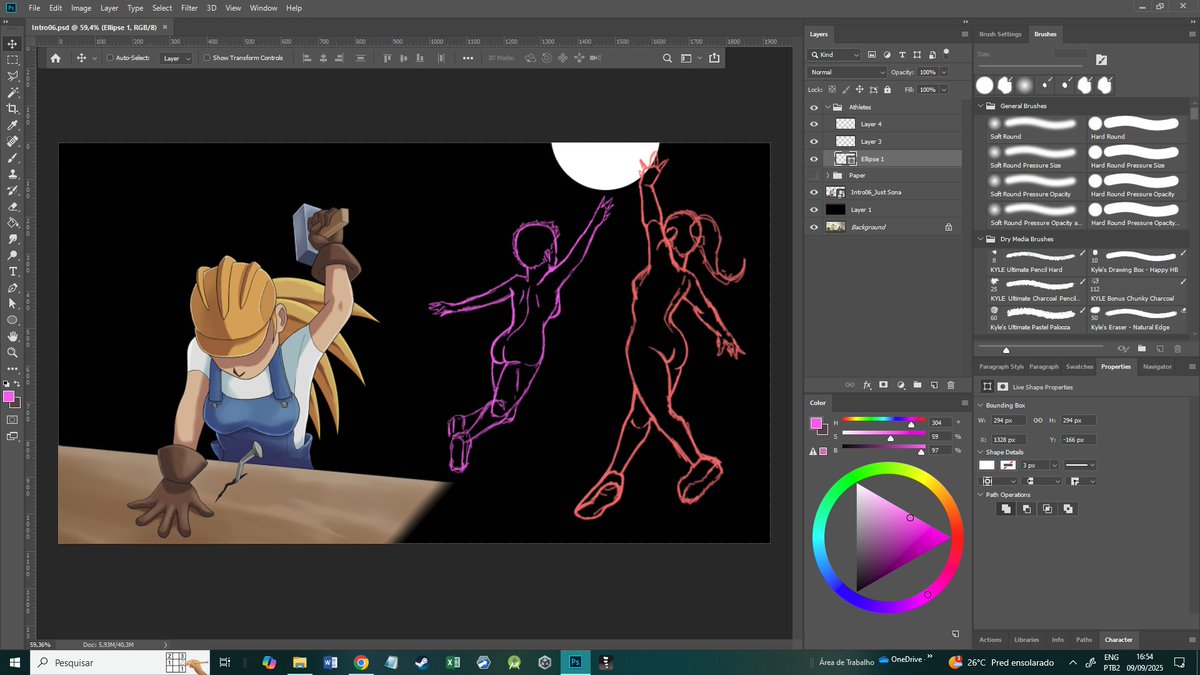The image size is (1200, 675).
Task: Select the Crop tool
Action: [13, 107]
